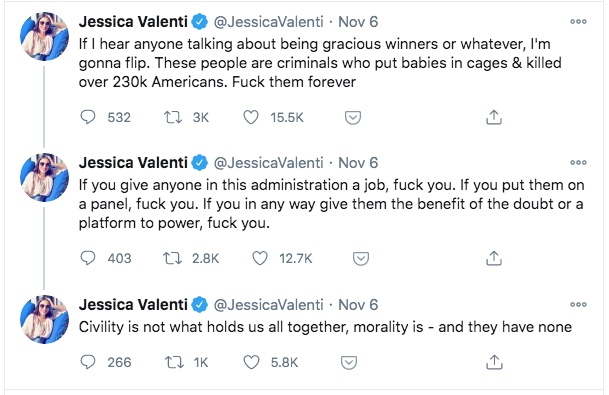Like the tweet with 15.5K likes

(251, 117)
